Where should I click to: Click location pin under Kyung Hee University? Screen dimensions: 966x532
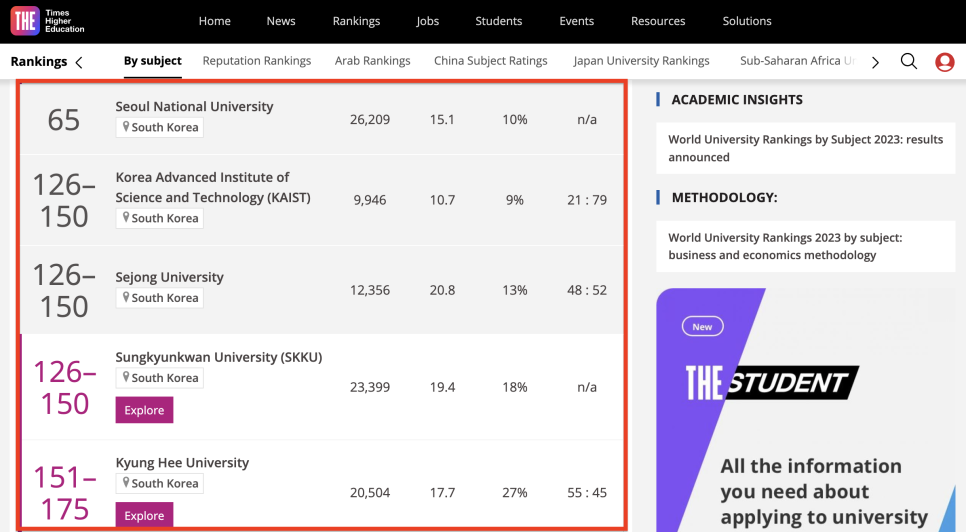126,483
